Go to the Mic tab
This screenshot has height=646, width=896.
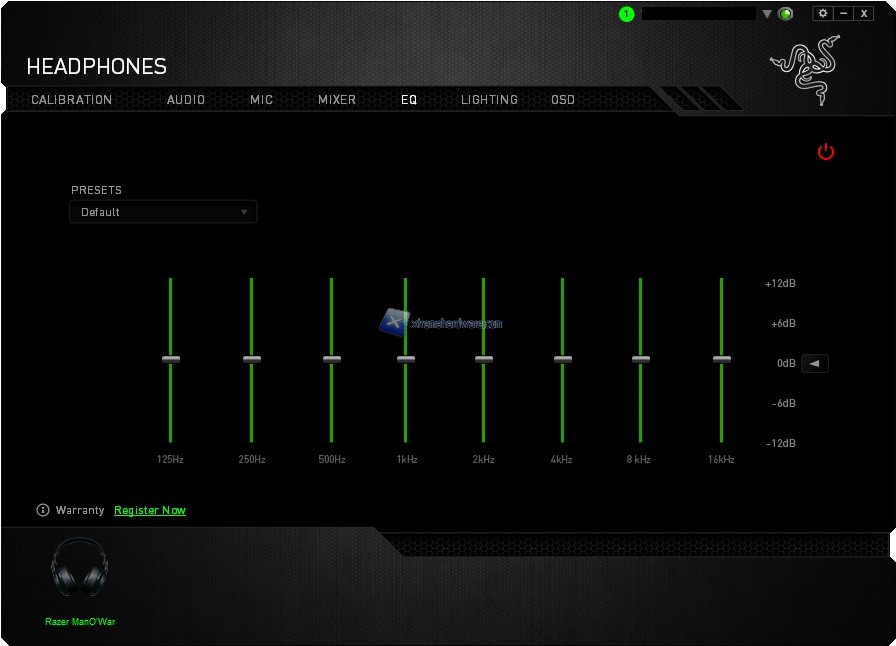pos(261,100)
